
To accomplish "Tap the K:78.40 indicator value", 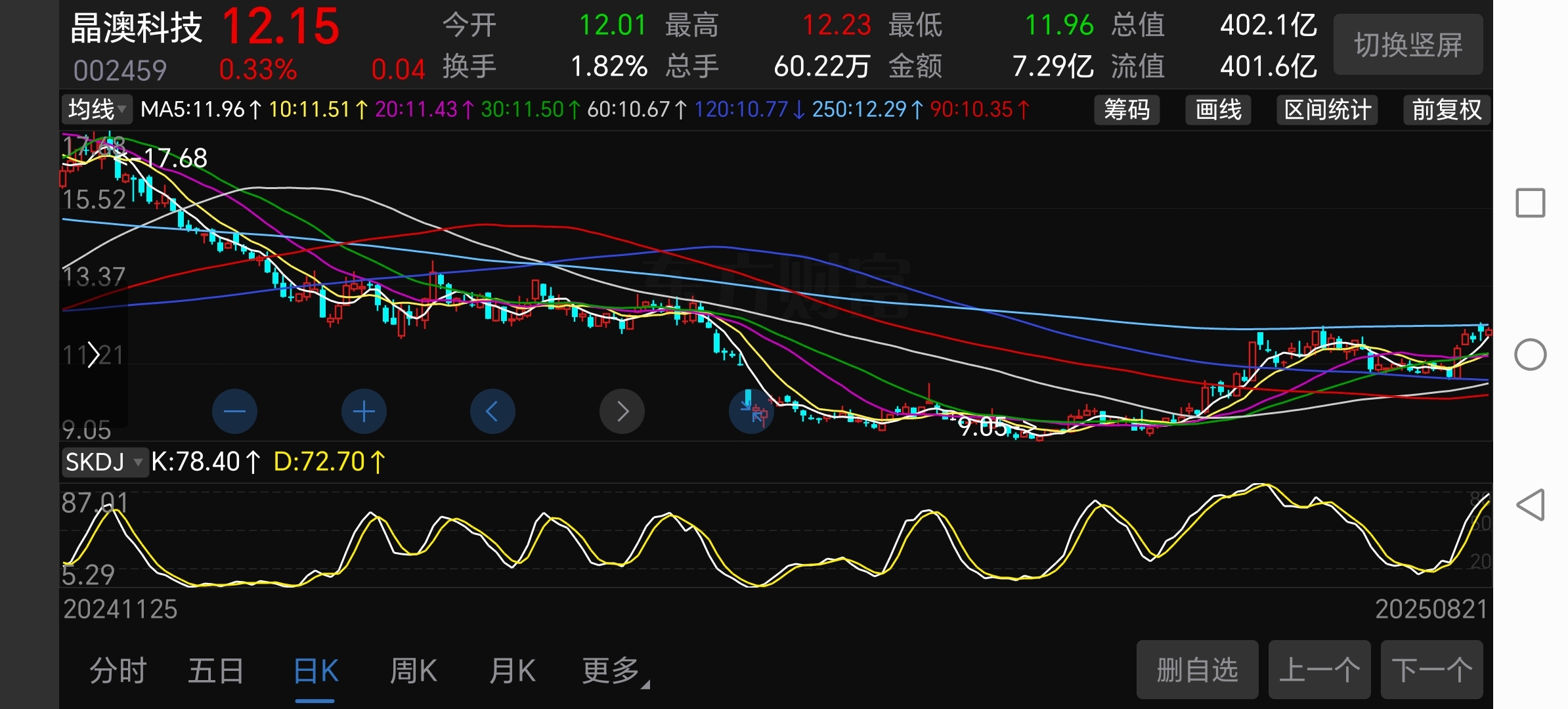I will pyautogui.click(x=206, y=462).
